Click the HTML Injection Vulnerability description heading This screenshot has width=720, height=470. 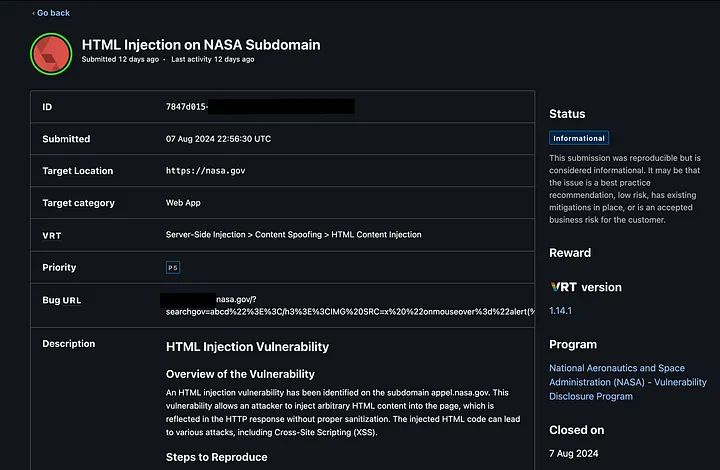[247, 347]
